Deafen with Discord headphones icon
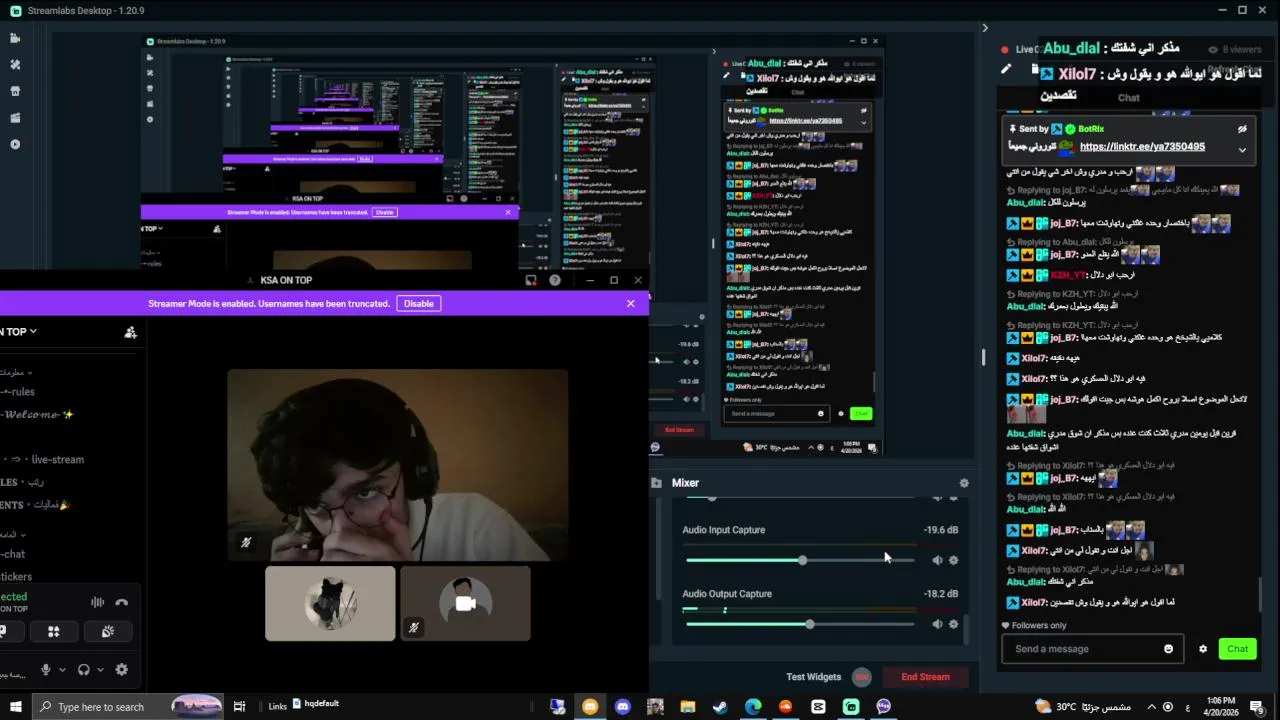The image size is (1280, 720). (84, 669)
